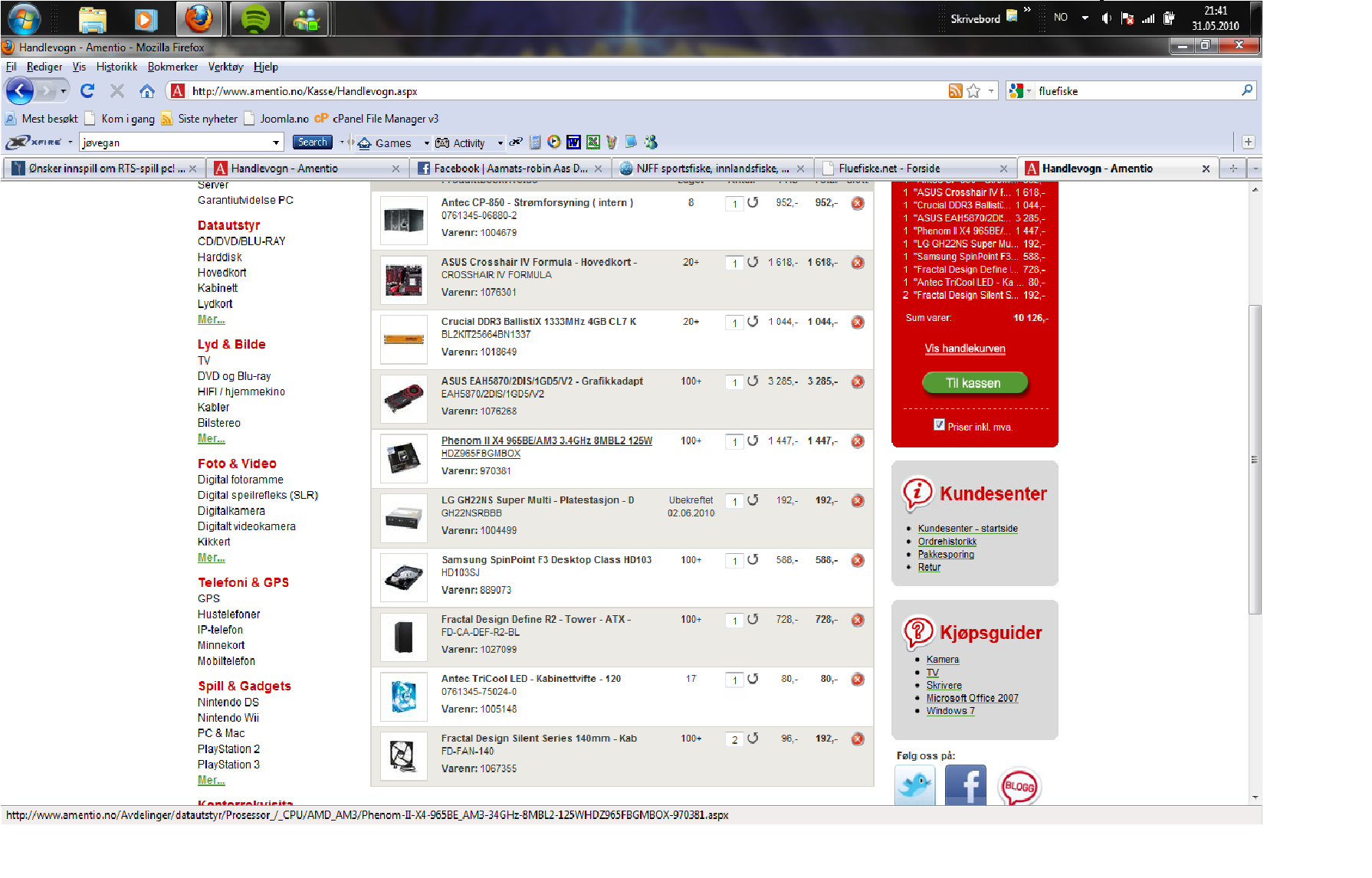Expand the Activity dropdown in Xfire toolbar
The width and height of the screenshot is (1372, 878).
[x=500, y=143]
